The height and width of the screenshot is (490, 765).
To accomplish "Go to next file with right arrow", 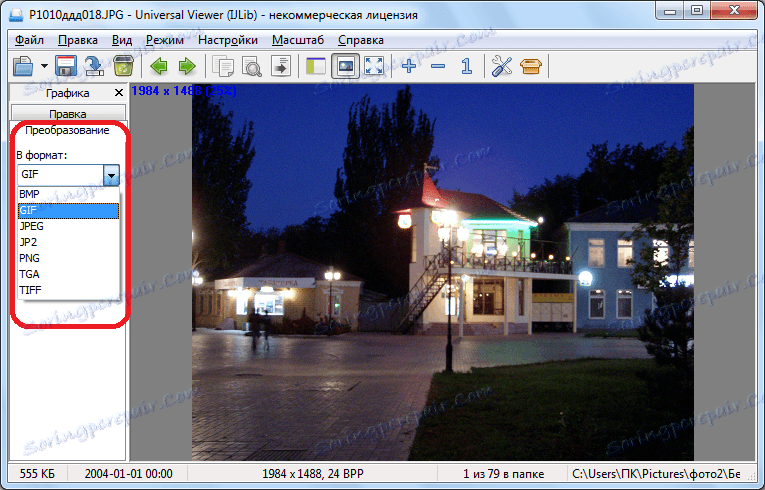I will (187, 66).
